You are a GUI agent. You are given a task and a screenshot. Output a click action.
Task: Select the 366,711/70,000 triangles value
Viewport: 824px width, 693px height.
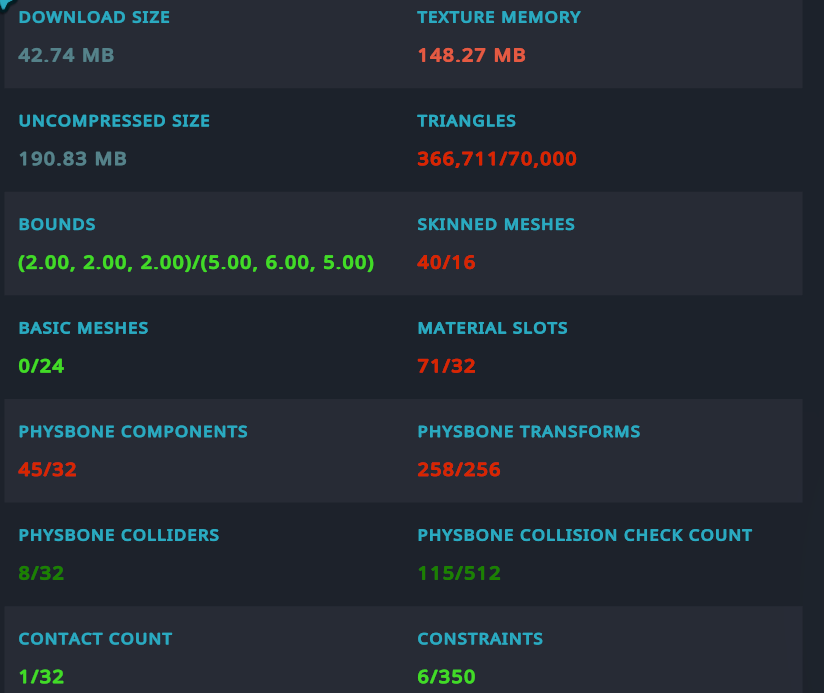point(497,159)
